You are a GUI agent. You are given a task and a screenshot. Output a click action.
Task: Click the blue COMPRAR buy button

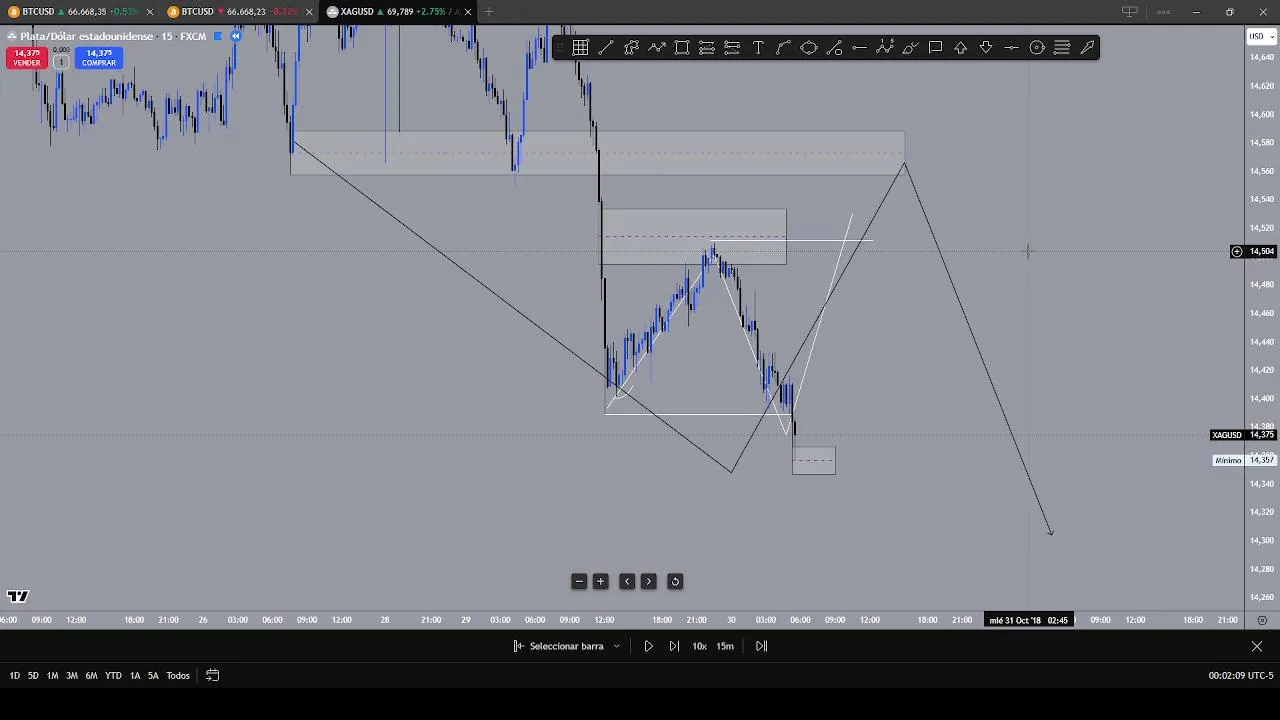[x=98, y=58]
